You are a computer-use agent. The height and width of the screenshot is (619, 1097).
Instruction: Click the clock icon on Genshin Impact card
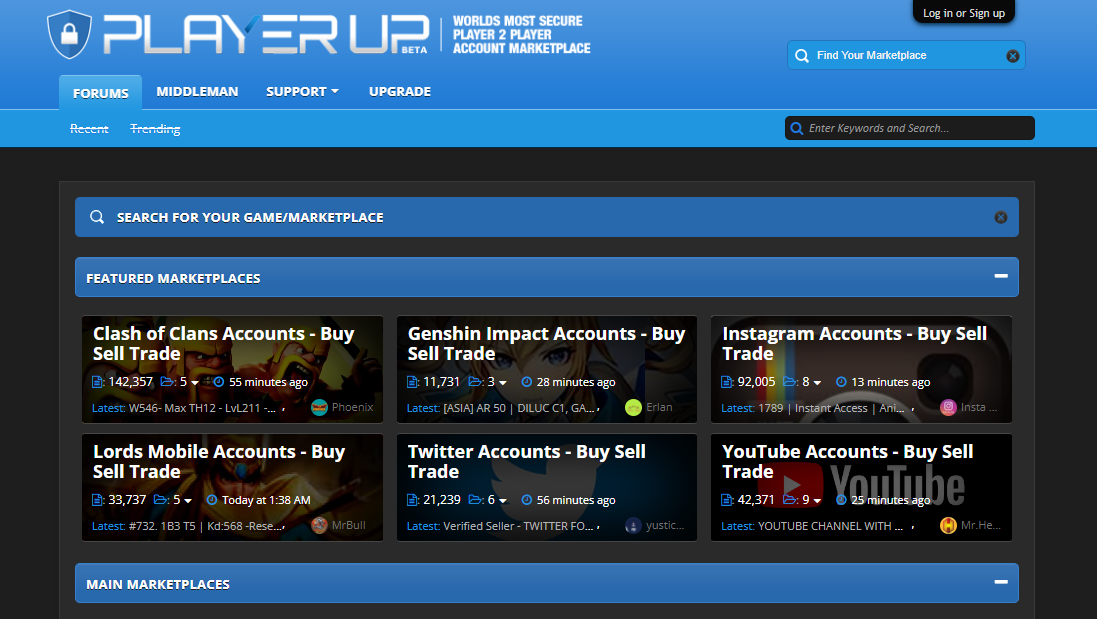pos(526,382)
